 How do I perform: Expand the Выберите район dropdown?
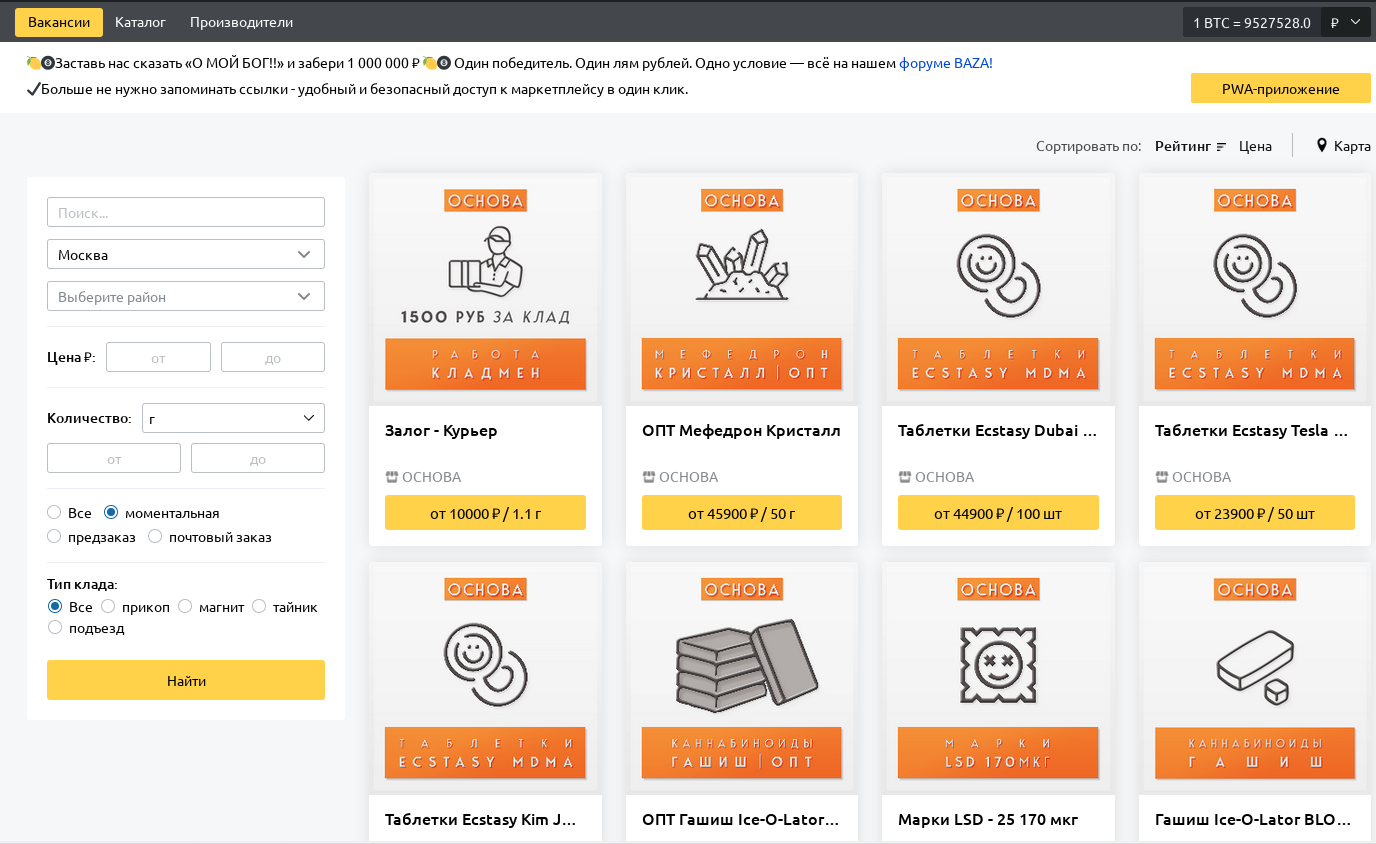point(185,296)
